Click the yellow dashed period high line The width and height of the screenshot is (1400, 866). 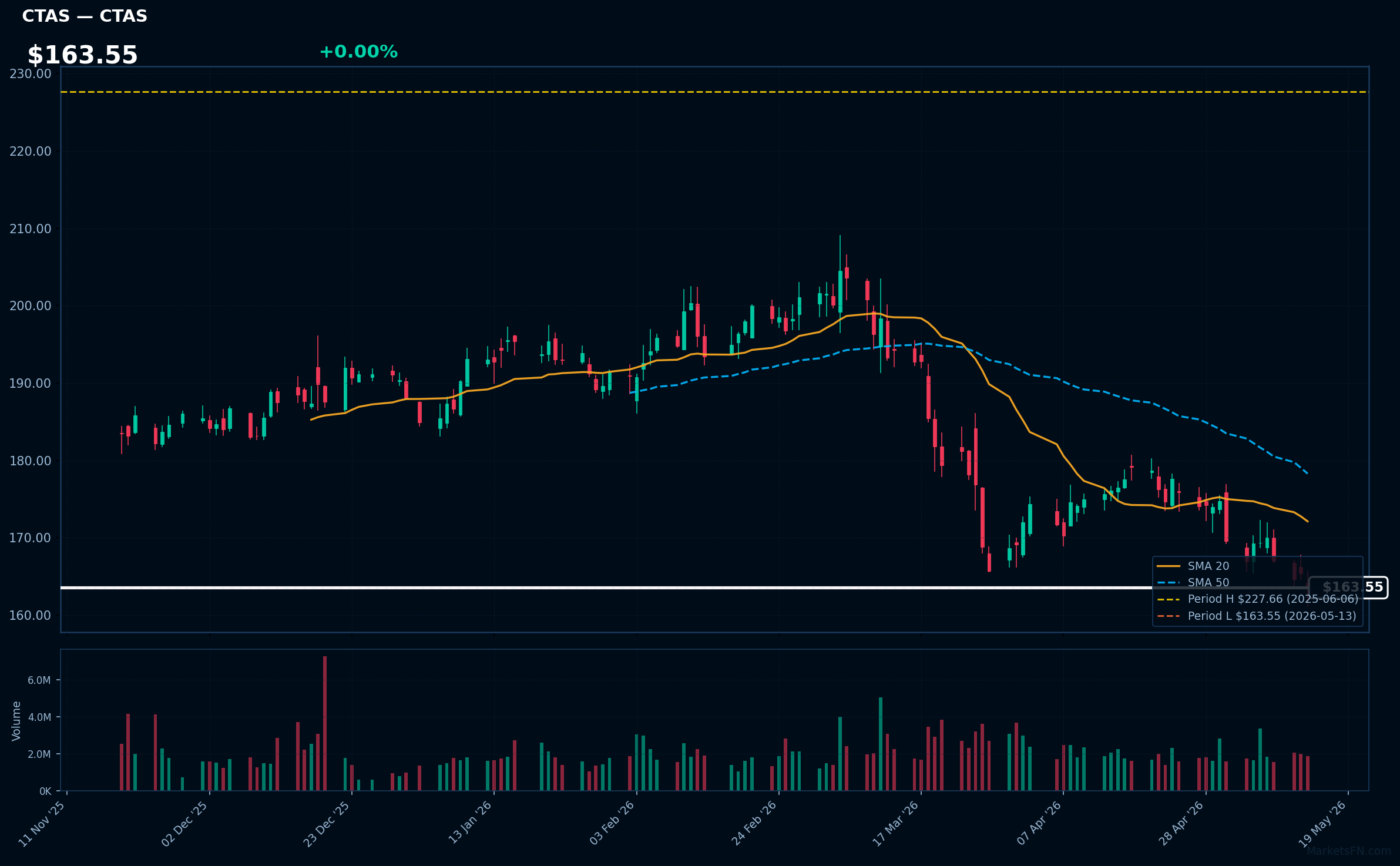[714, 92]
